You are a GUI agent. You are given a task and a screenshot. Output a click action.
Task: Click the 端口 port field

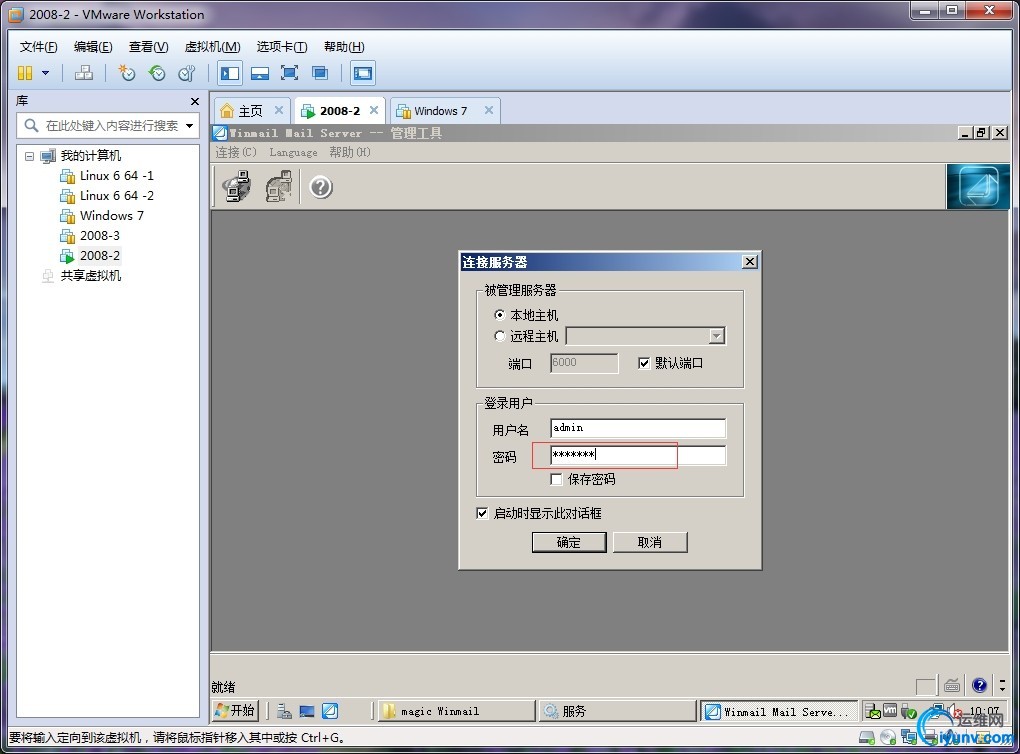[584, 363]
